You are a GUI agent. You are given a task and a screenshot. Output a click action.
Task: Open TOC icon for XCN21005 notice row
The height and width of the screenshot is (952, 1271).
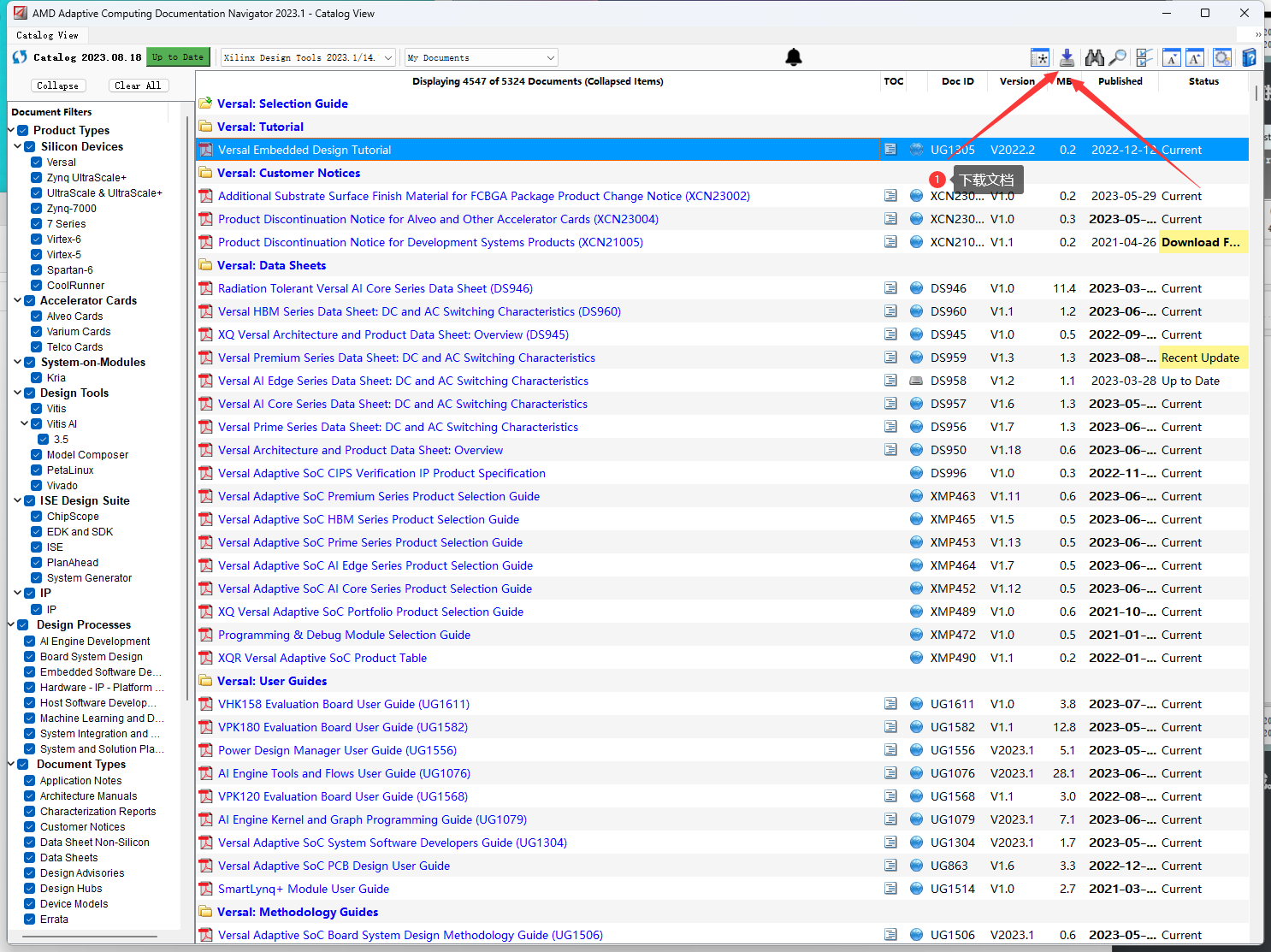(x=890, y=242)
